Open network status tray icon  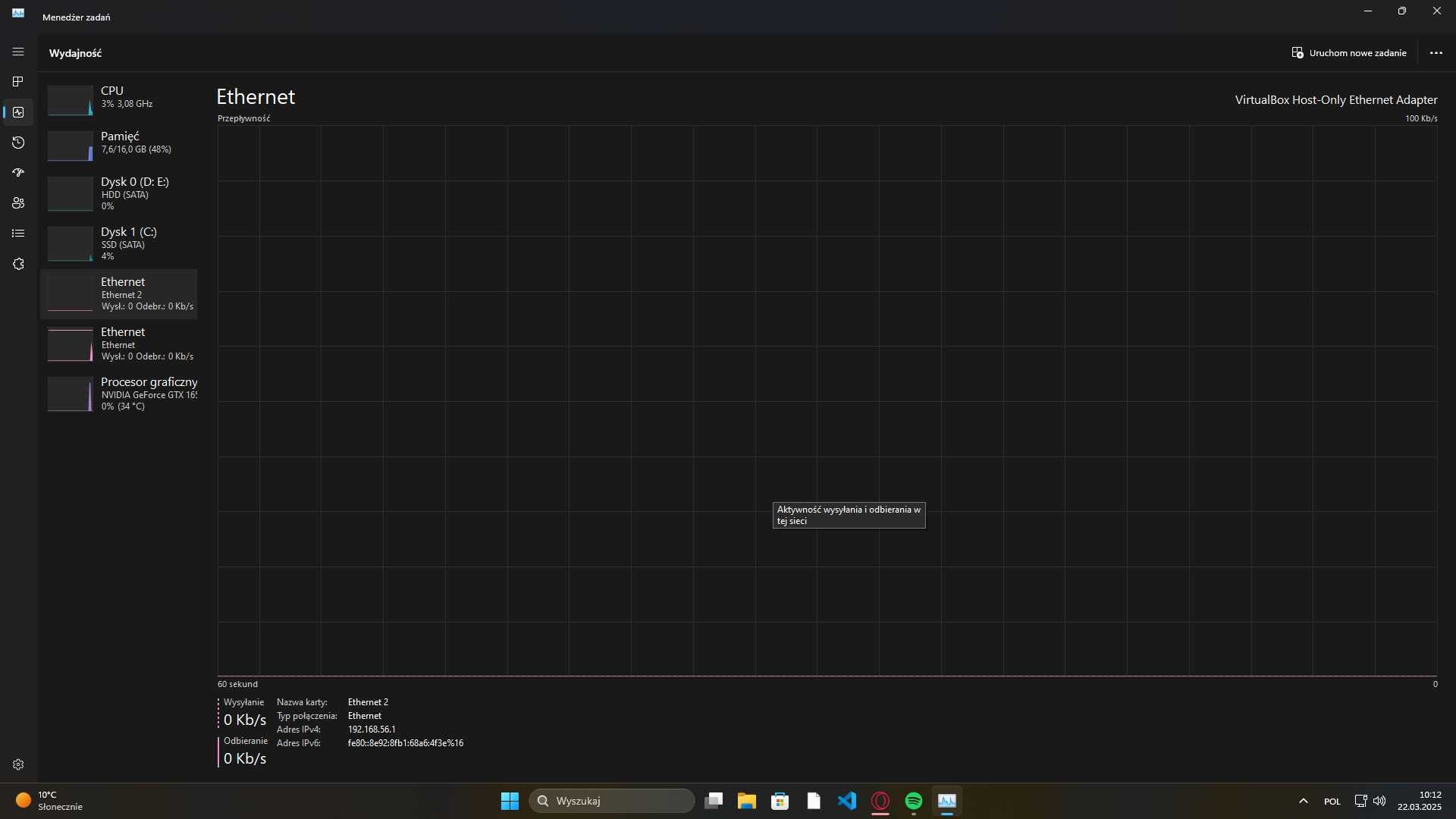pos(1360,801)
